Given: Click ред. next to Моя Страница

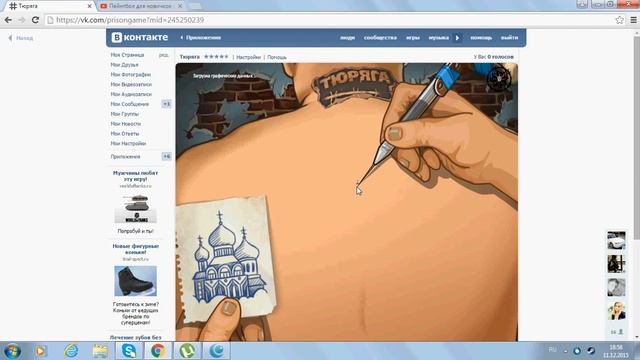Looking at the screenshot, I should click(x=164, y=55).
